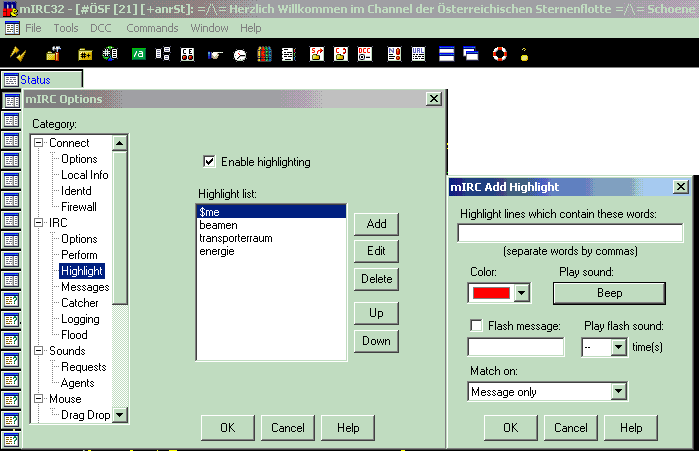Check the Flash message checkbox
Screen dimensions: 699x451
[x=476, y=325]
